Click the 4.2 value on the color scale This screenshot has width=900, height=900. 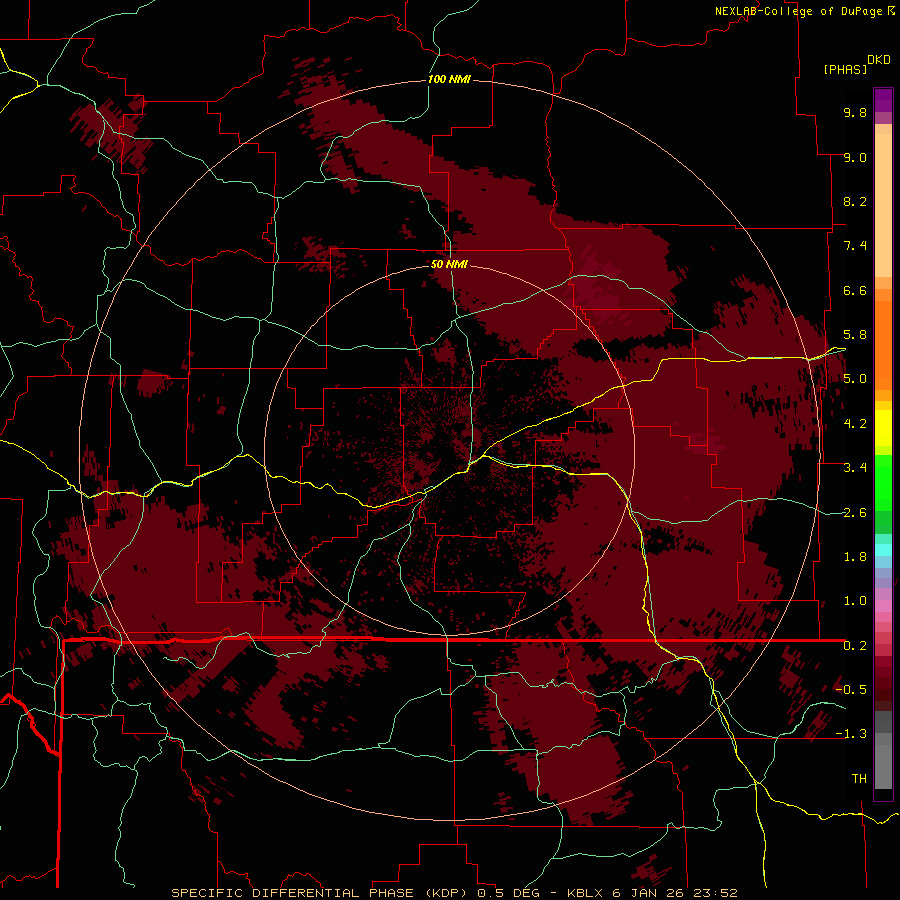click(x=855, y=424)
